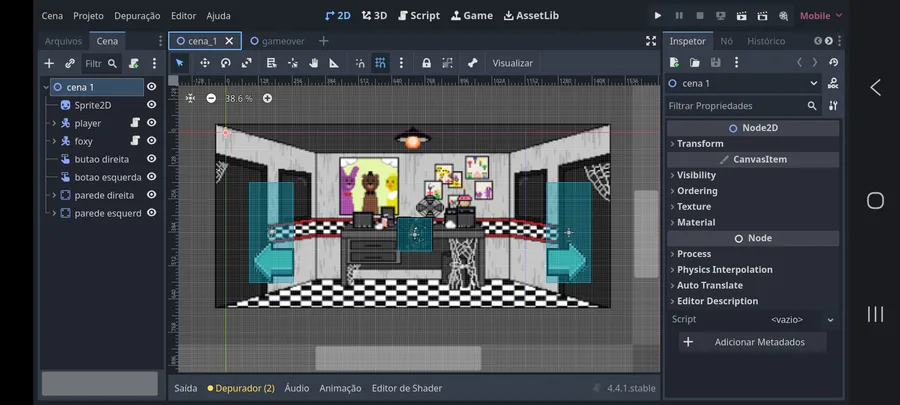Switch to the AssetLib workspace
This screenshot has width=900, height=405.
pyautogui.click(x=531, y=16)
